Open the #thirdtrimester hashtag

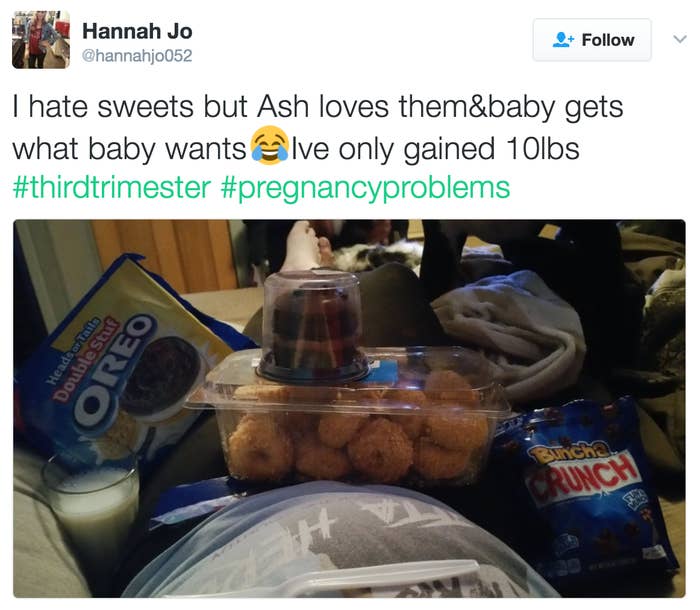112,188
